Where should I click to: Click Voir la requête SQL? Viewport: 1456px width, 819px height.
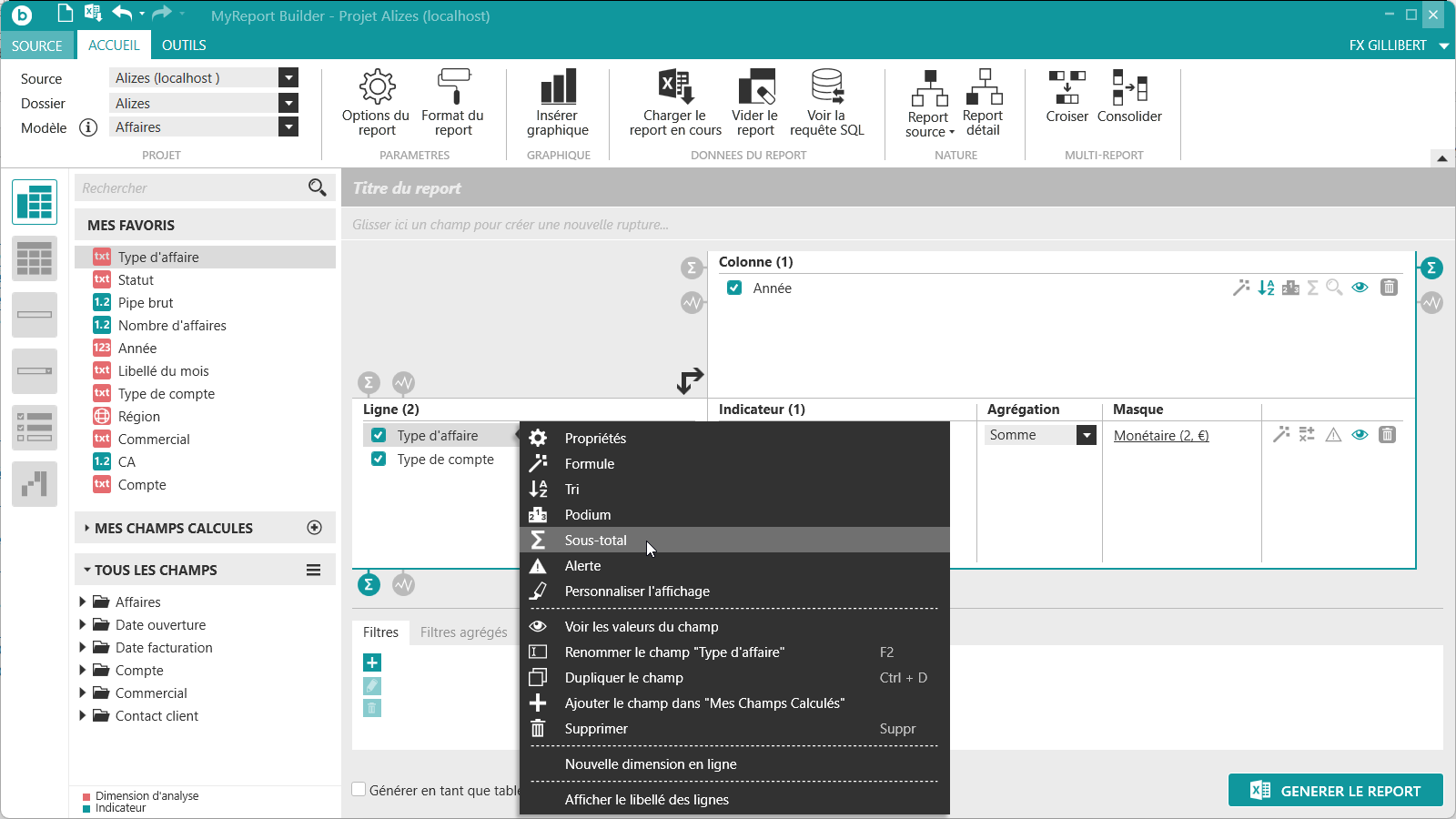[826, 103]
